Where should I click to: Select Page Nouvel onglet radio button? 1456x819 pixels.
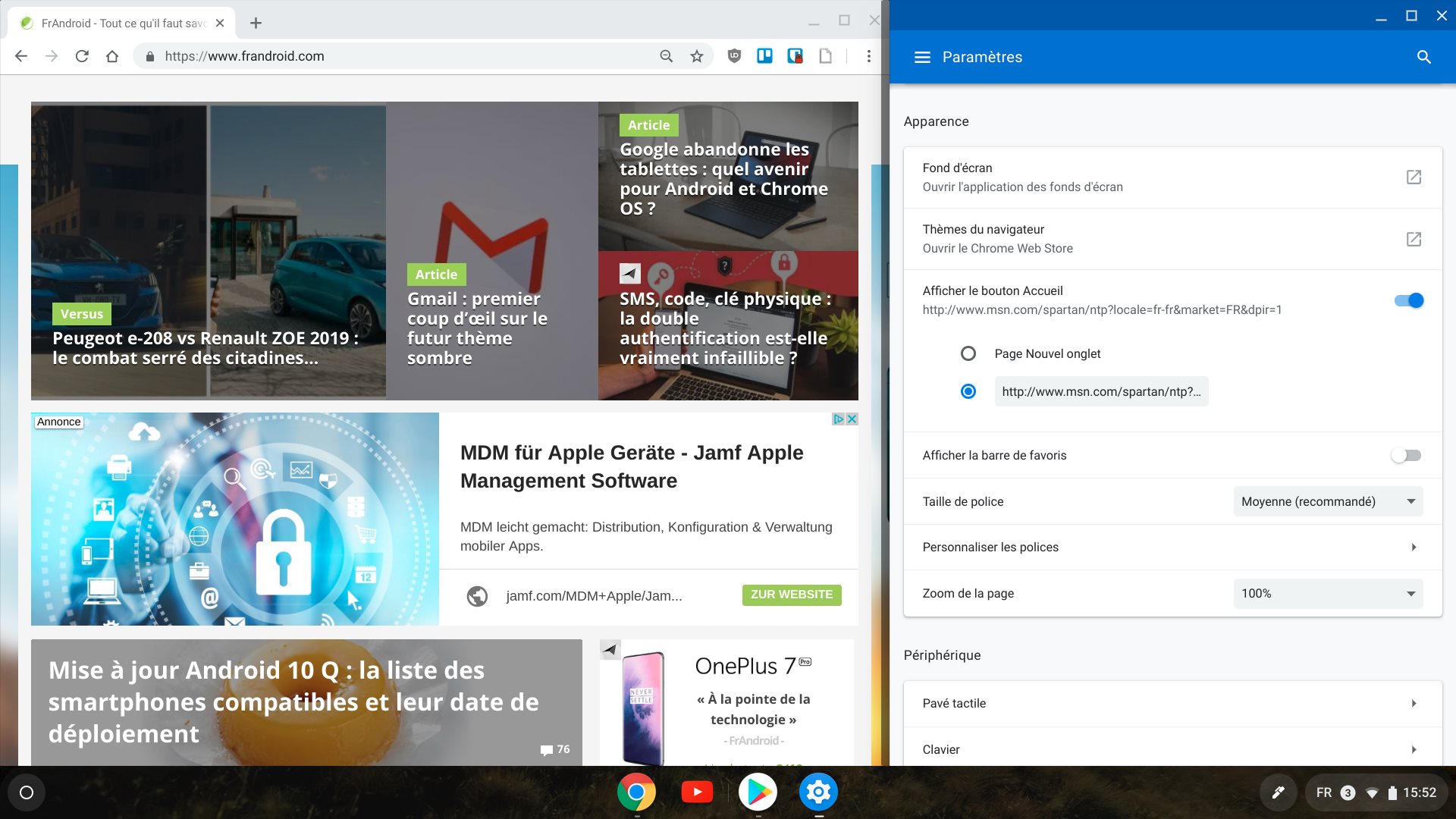(968, 353)
